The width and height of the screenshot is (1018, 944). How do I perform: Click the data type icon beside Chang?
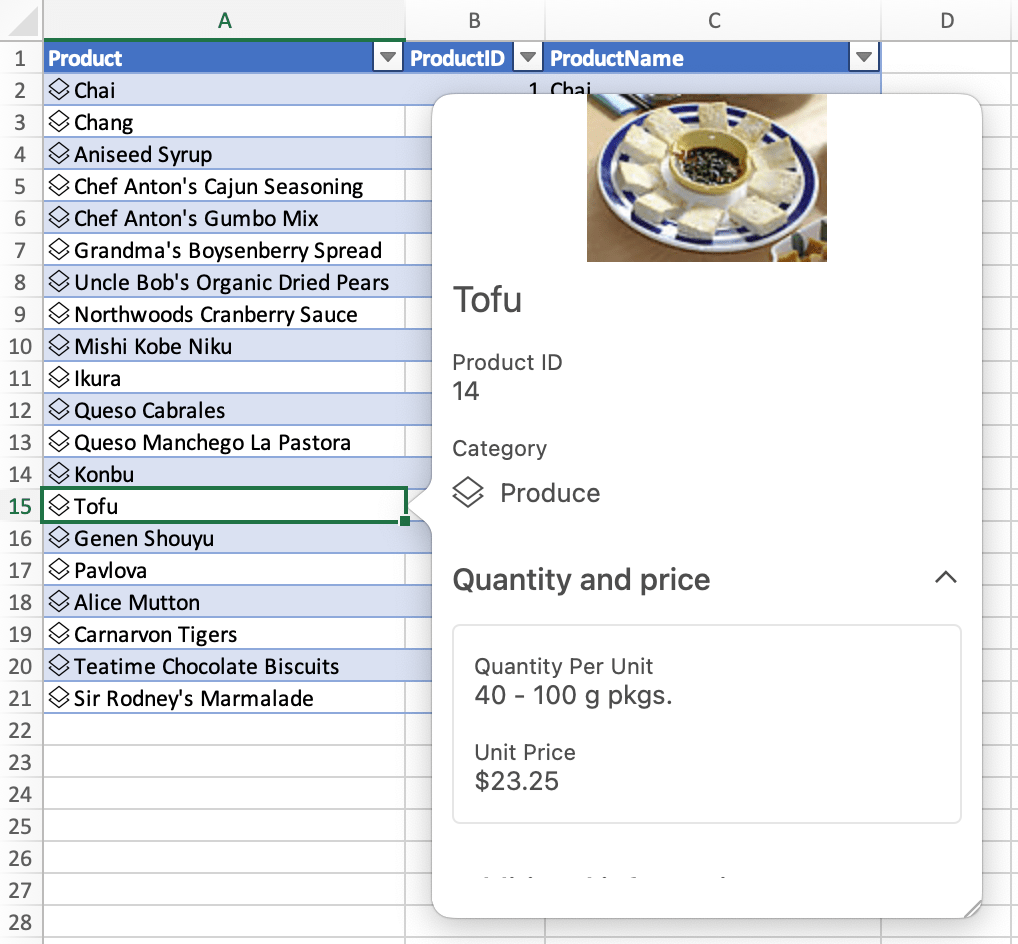[x=59, y=122]
